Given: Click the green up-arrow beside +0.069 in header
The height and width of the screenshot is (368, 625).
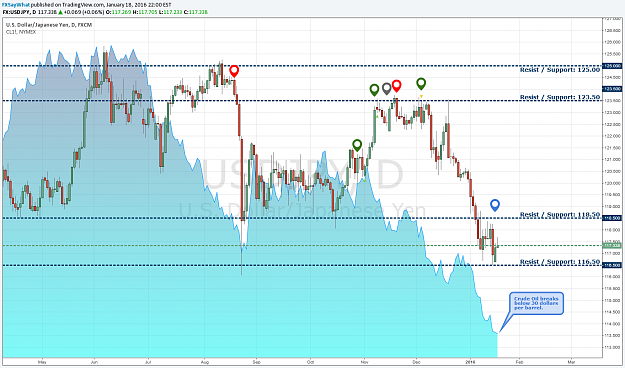Looking at the screenshot, I should (61, 12).
